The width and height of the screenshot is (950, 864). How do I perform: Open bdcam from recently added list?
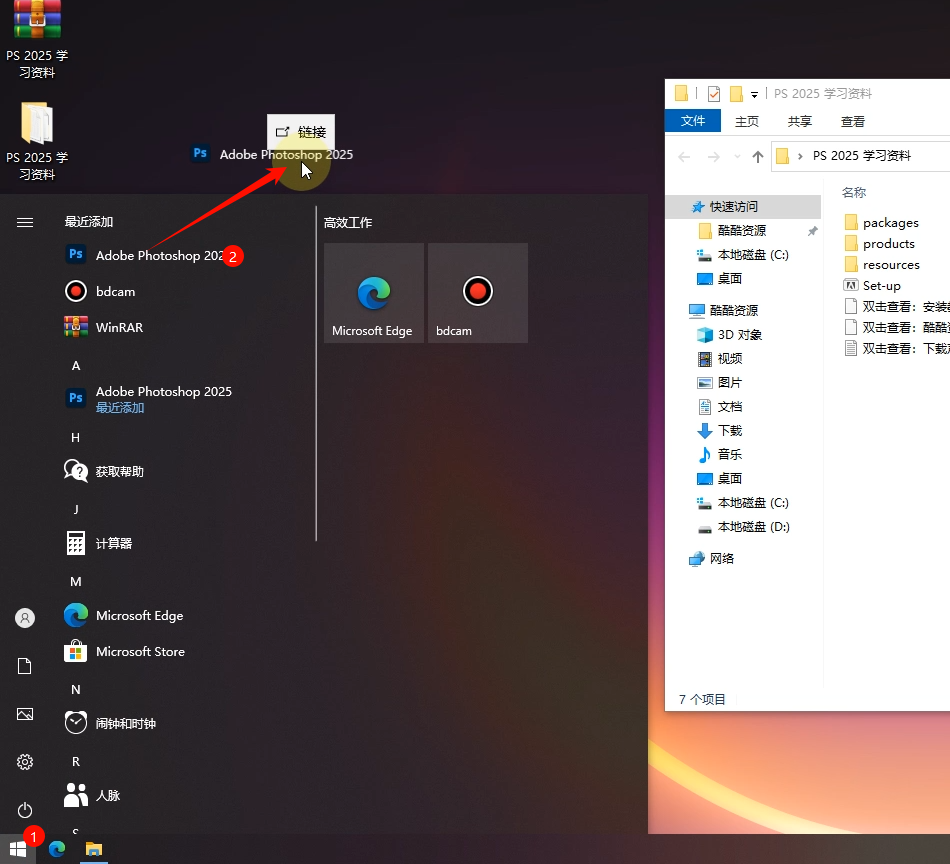point(115,291)
